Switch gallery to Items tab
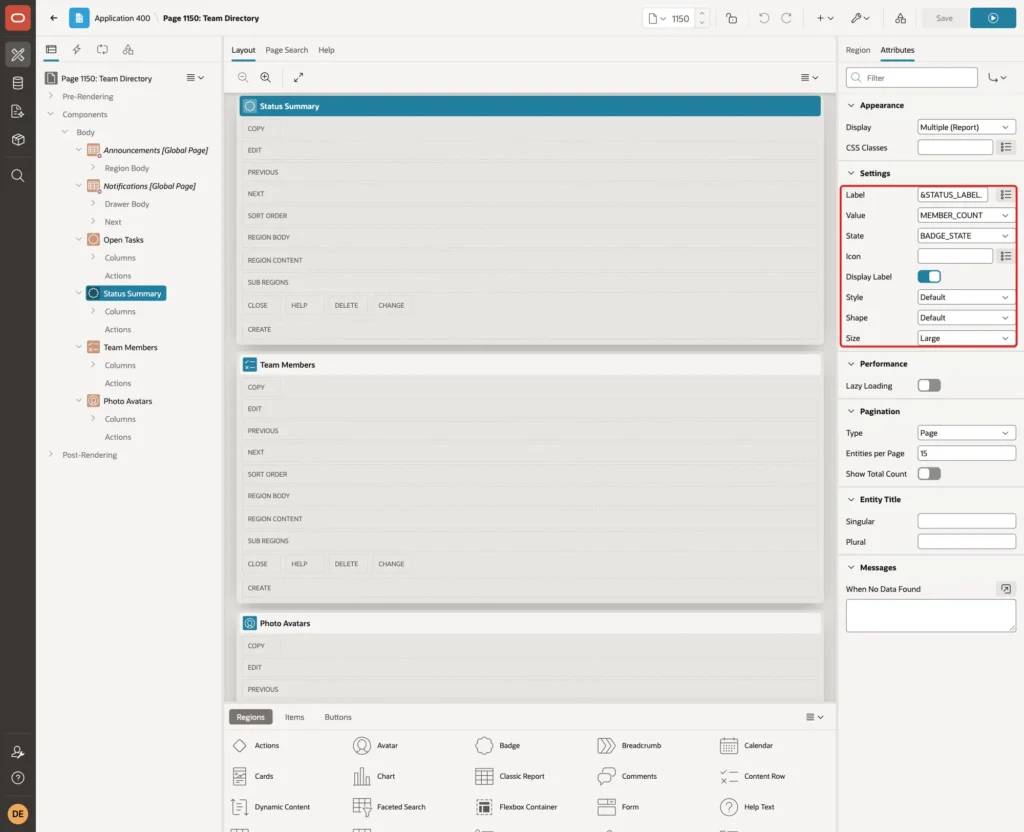 pyautogui.click(x=295, y=717)
